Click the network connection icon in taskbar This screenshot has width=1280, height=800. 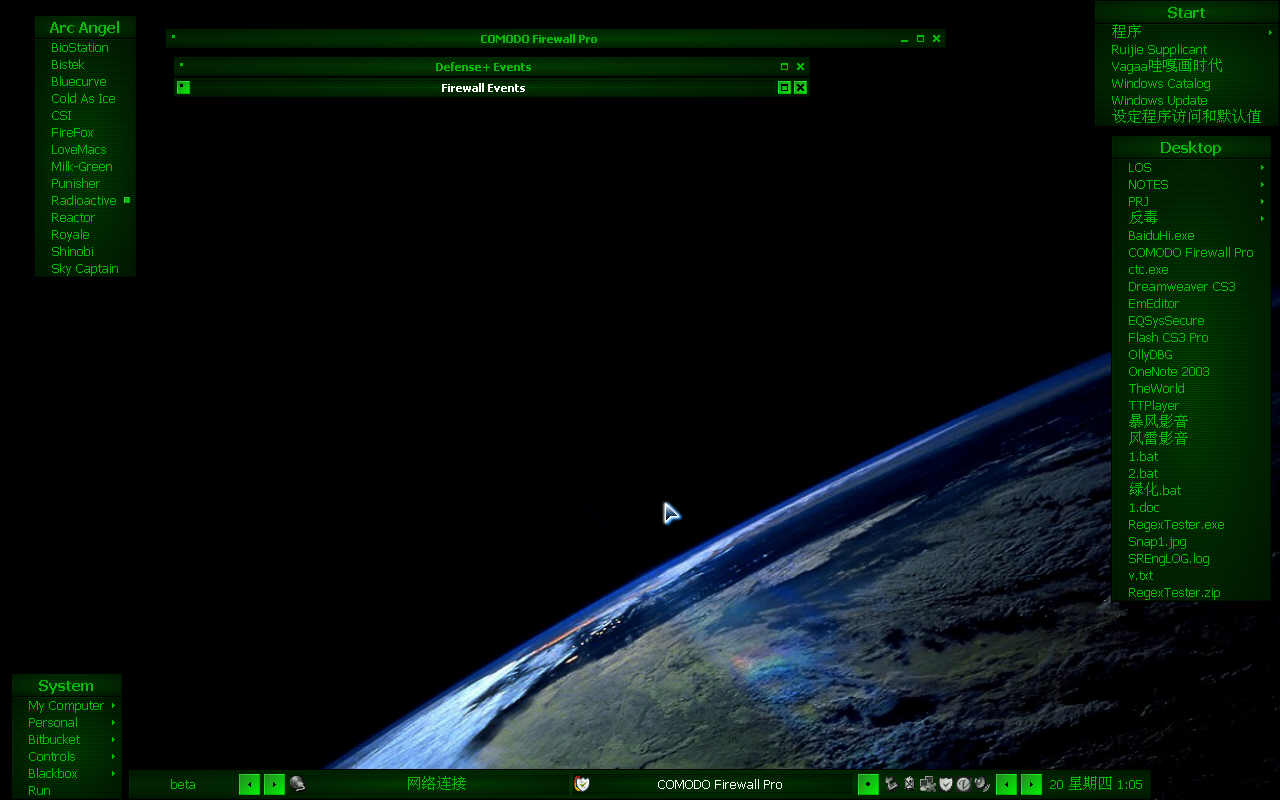(297, 784)
